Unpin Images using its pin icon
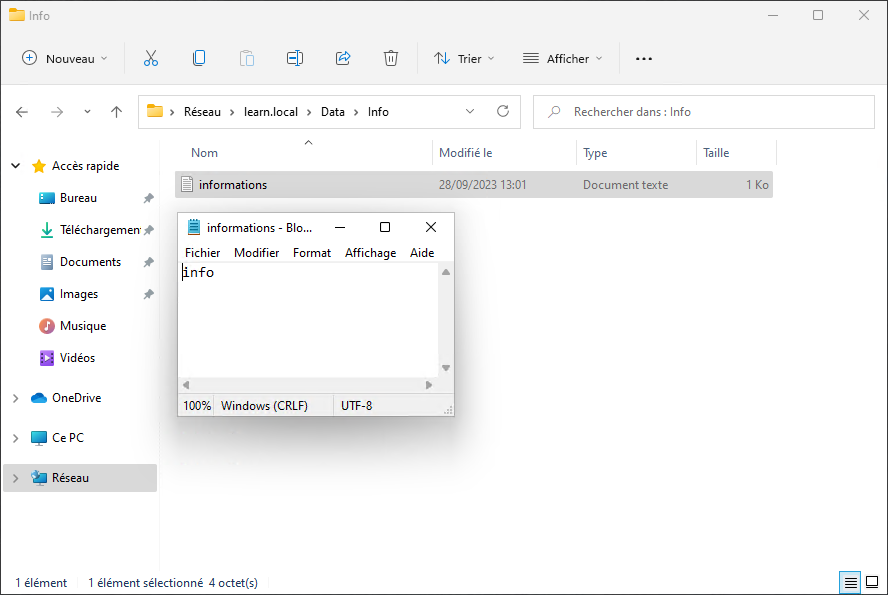 click(x=148, y=294)
